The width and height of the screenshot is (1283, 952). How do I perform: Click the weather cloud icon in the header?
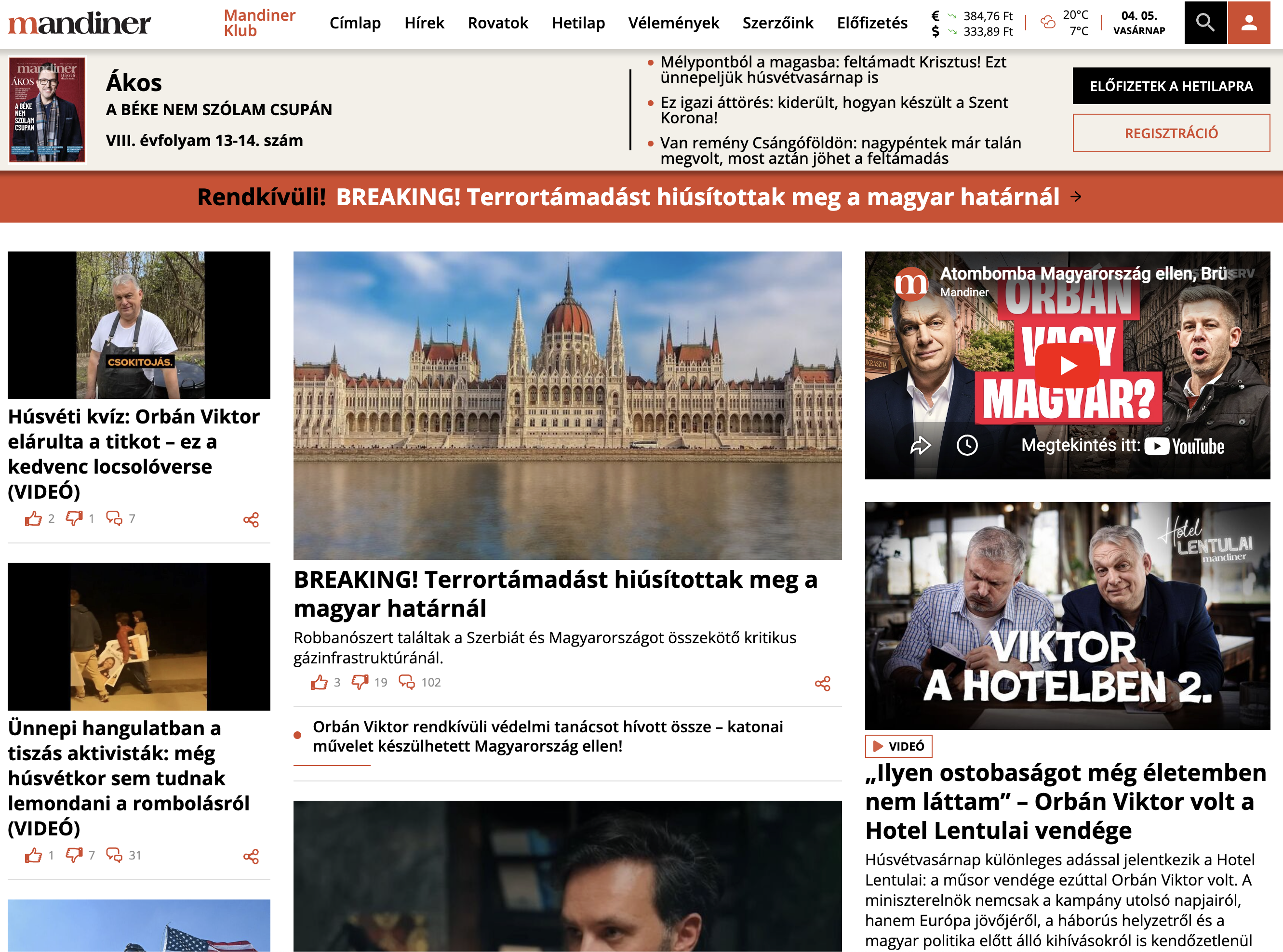point(1047,23)
